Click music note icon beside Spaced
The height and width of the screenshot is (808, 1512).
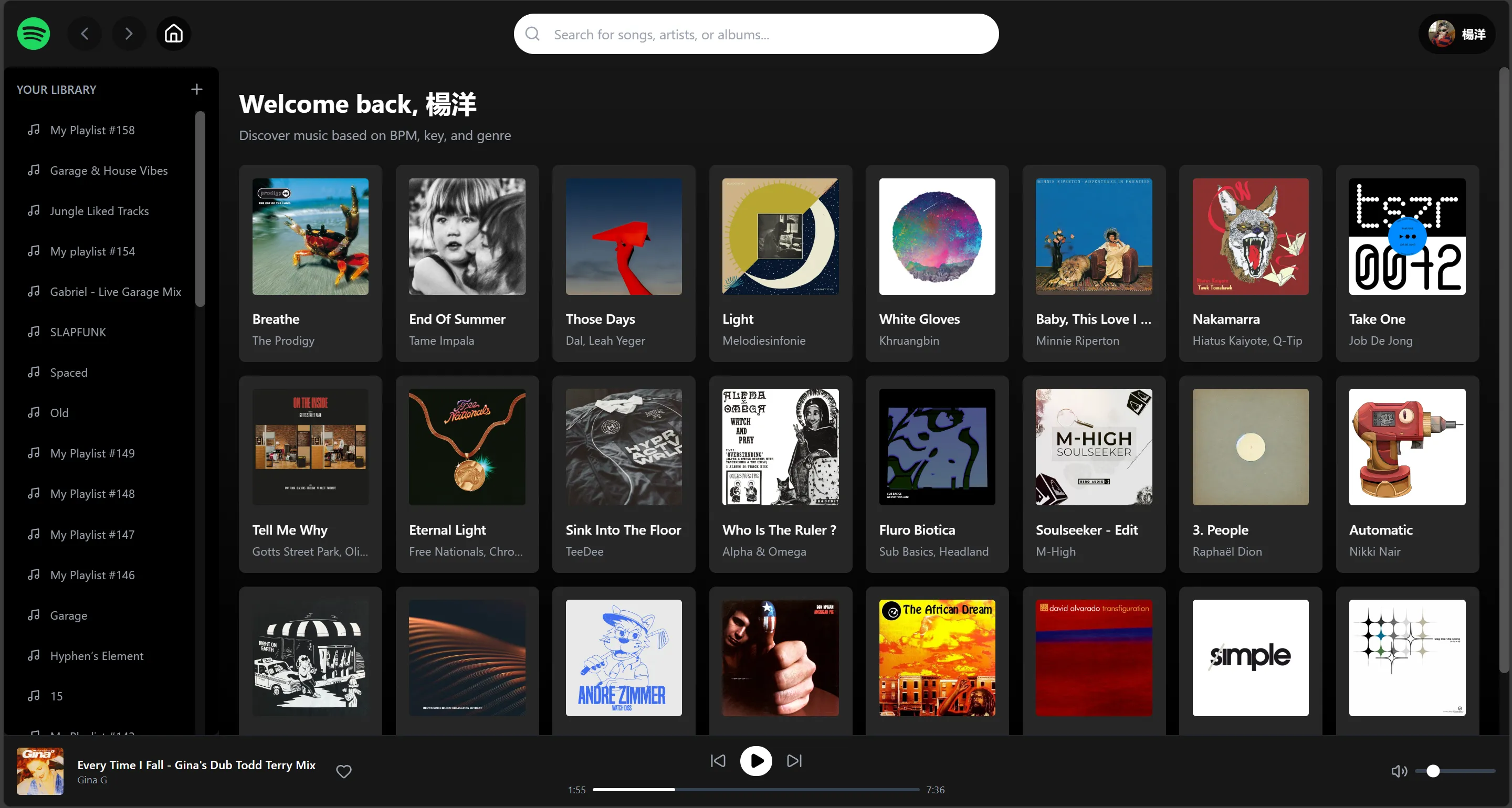[34, 372]
